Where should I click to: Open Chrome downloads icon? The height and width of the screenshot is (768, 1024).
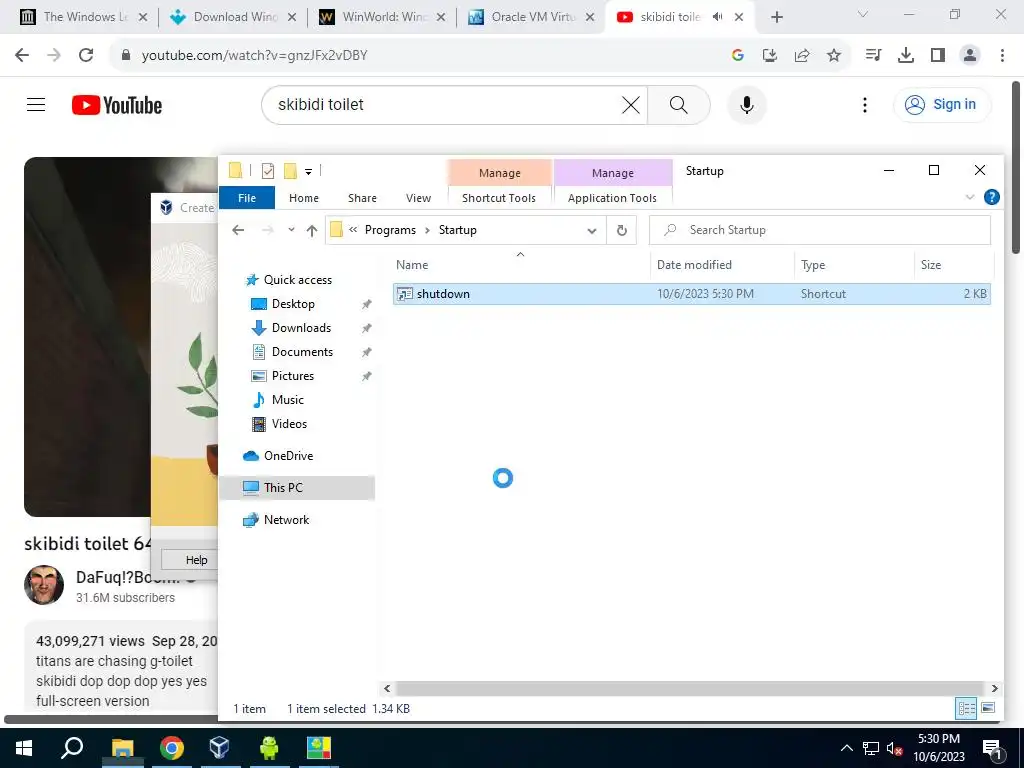pyautogui.click(x=905, y=56)
